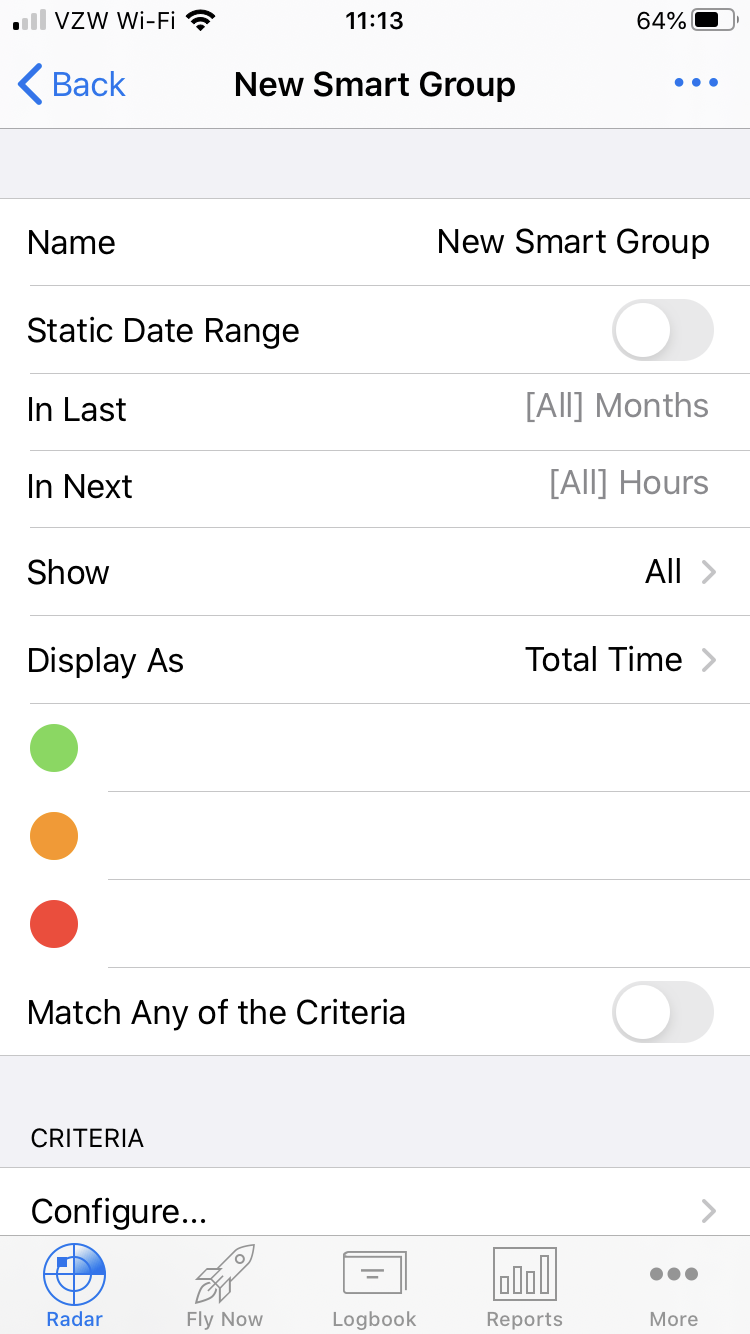Viewport: 750px width, 1334px height.
Task: Tap the Fly Now rocket icon
Action: 225,1274
